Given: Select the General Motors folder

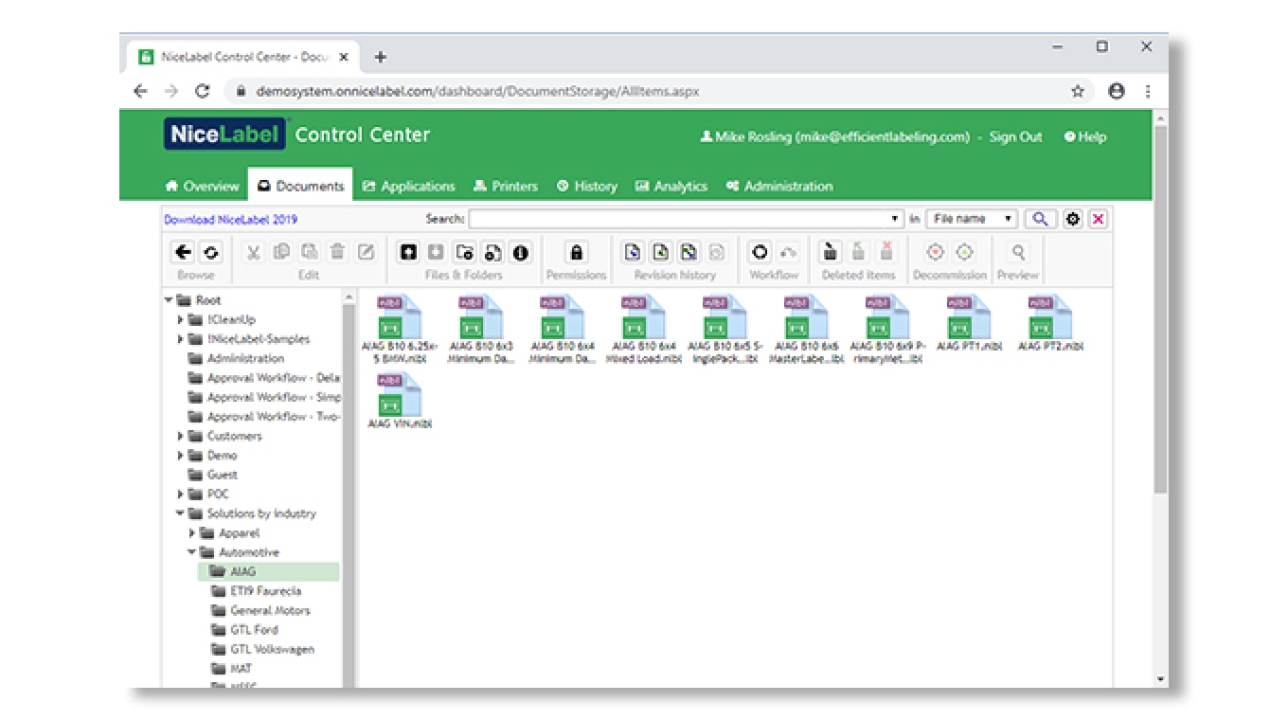Looking at the screenshot, I should tap(270, 610).
